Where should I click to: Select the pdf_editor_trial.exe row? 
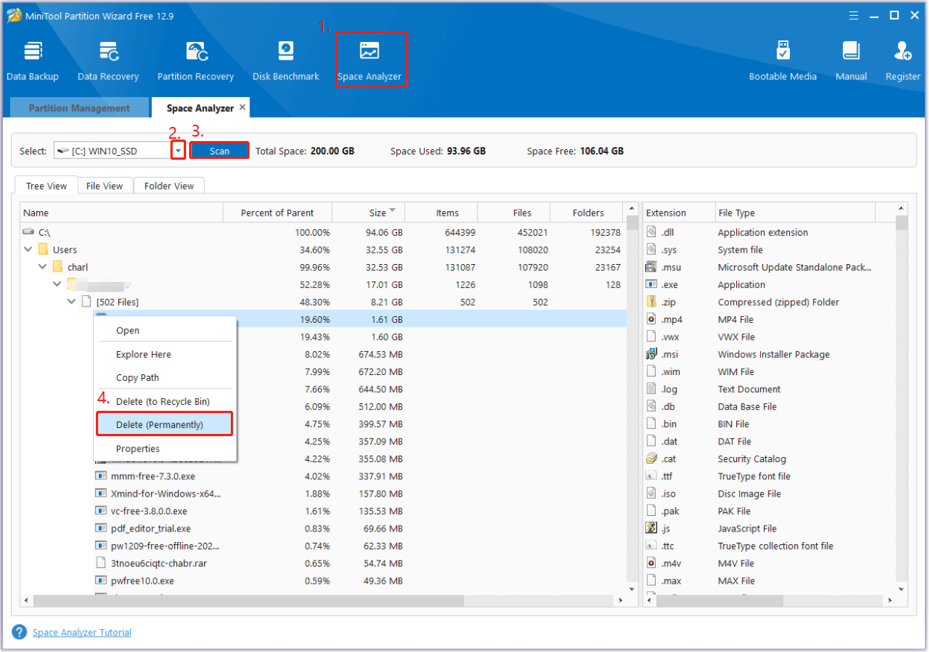(323, 528)
